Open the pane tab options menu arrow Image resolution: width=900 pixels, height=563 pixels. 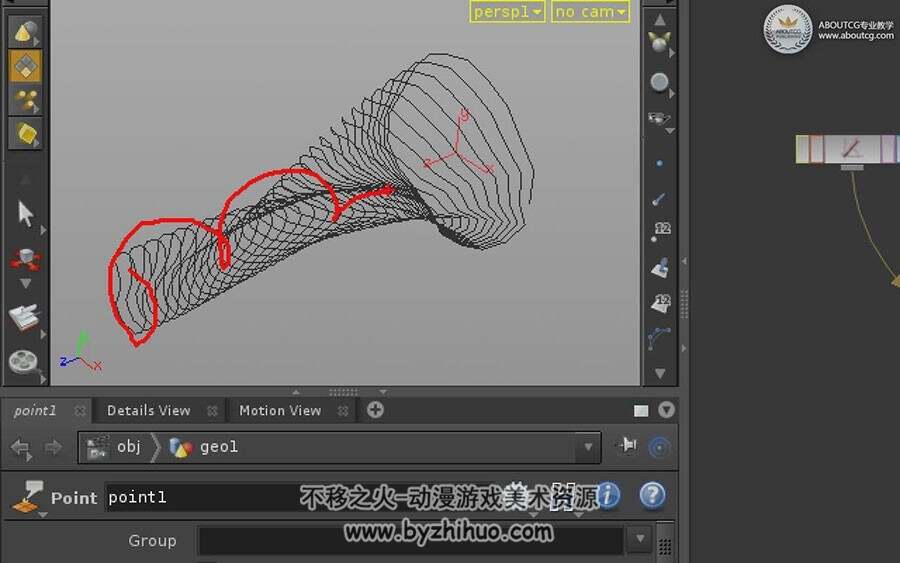pyautogui.click(x=666, y=410)
